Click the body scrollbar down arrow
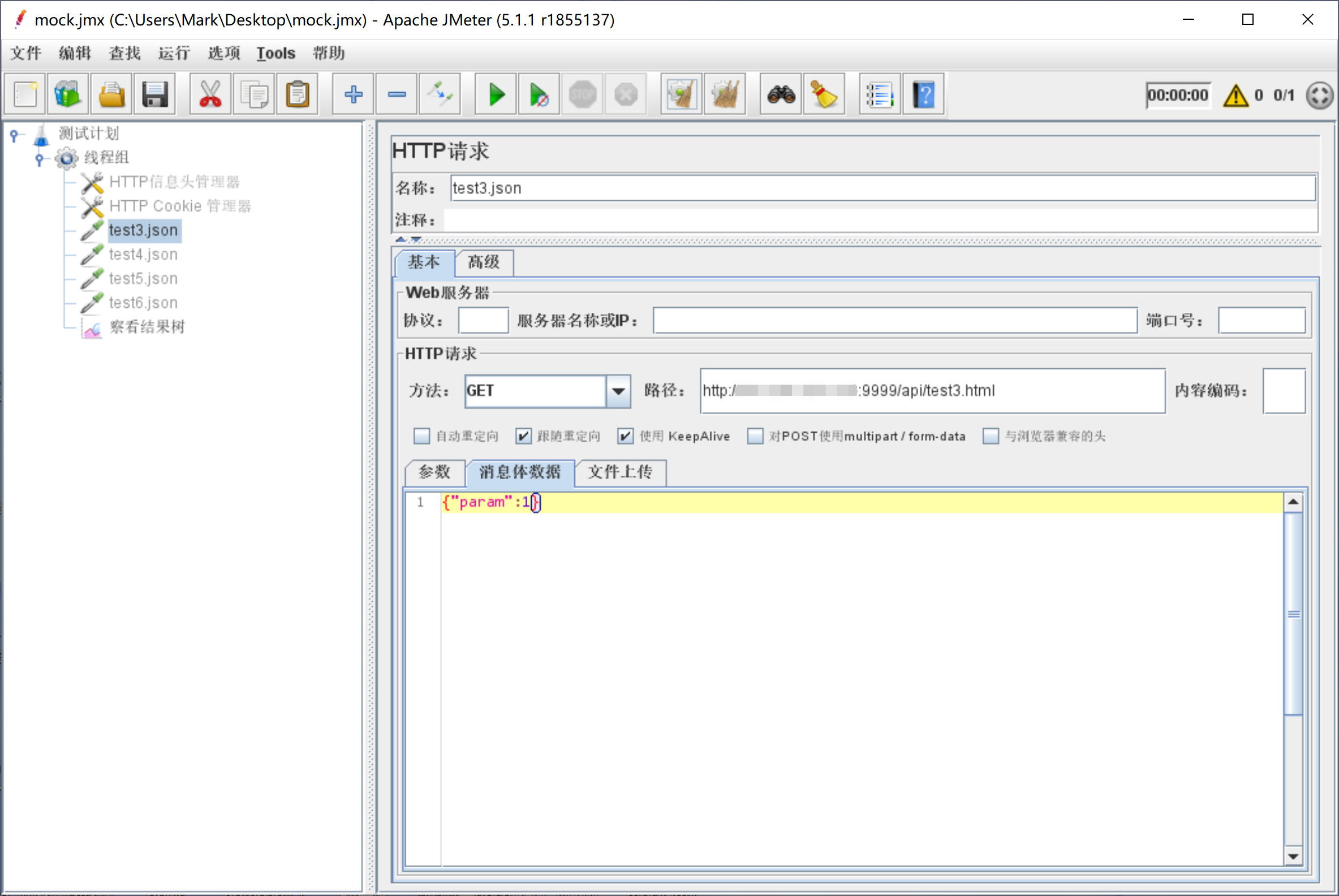 click(x=1293, y=856)
